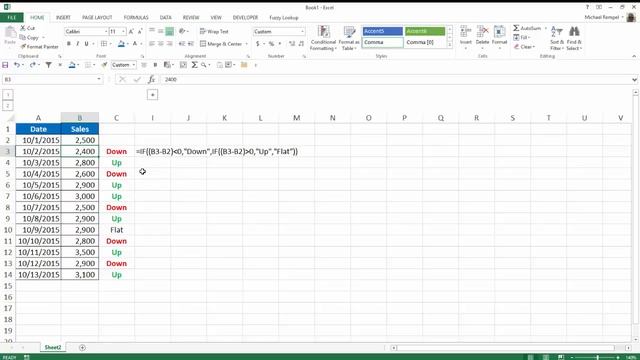Click the Format cells icon in Cells group
The image size is (640, 360).
pos(499,32)
